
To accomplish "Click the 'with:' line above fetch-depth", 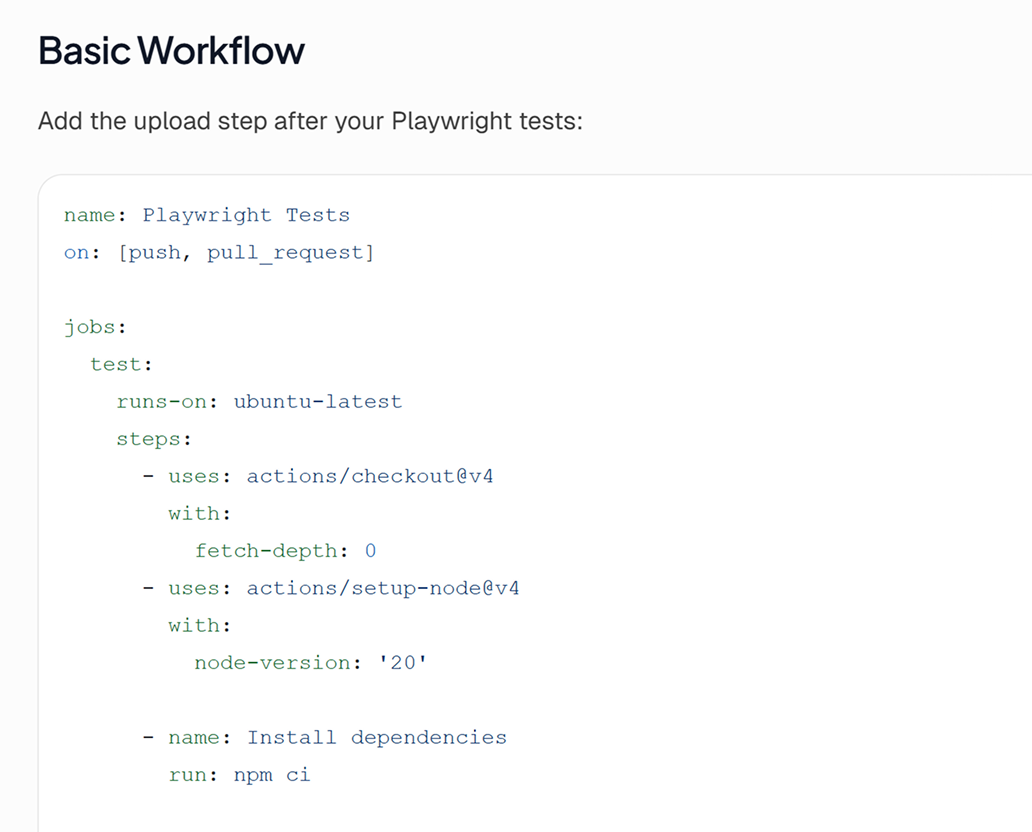I will (x=199, y=513).
